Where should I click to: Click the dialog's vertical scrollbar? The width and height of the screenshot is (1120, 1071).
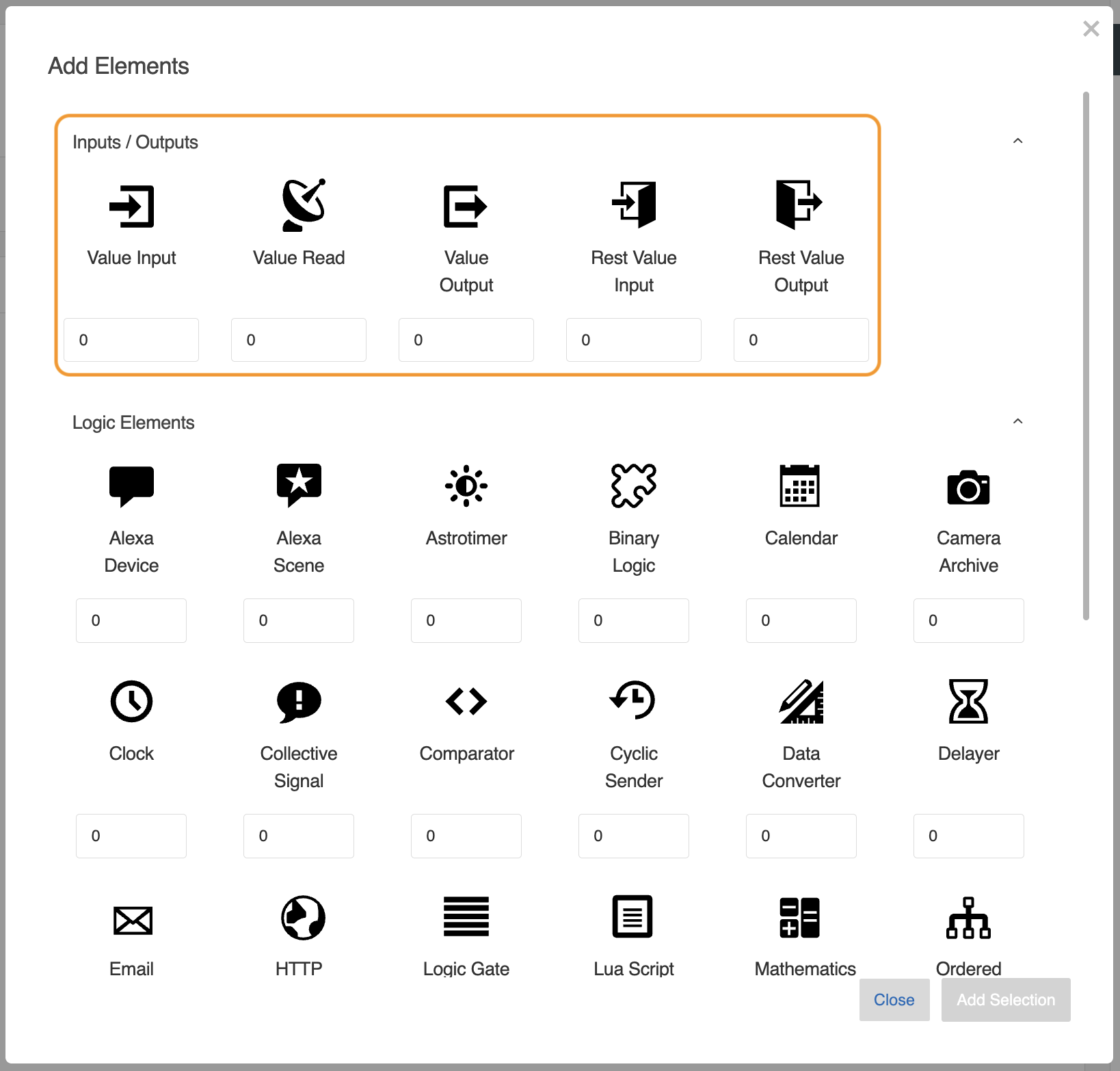pyautogui.click(x=1086, y=356)
